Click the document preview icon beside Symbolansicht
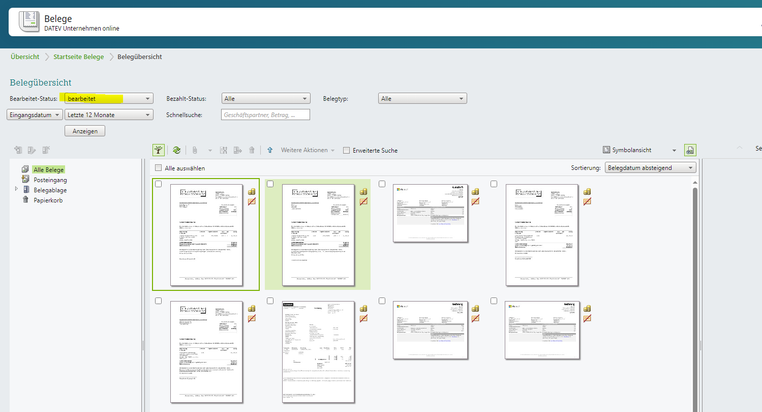 [x=690, y=150]
